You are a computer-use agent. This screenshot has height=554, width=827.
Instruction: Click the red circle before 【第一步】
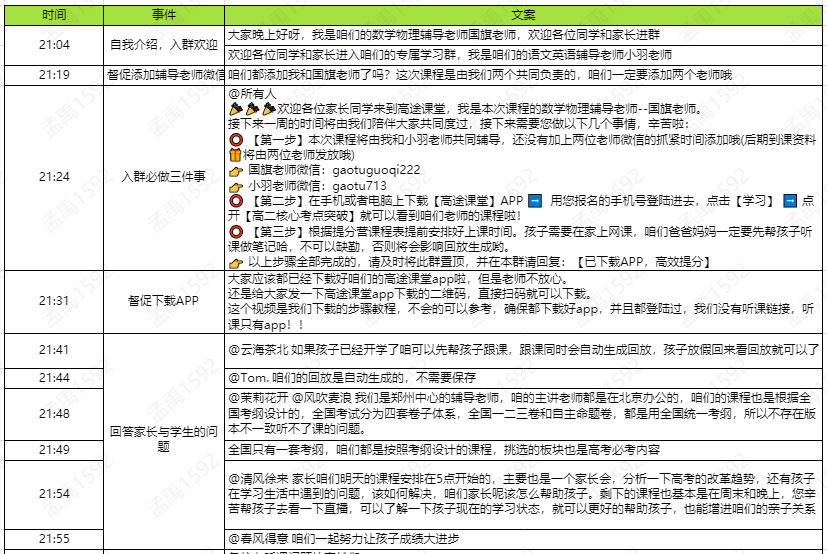tap(236, 140)
